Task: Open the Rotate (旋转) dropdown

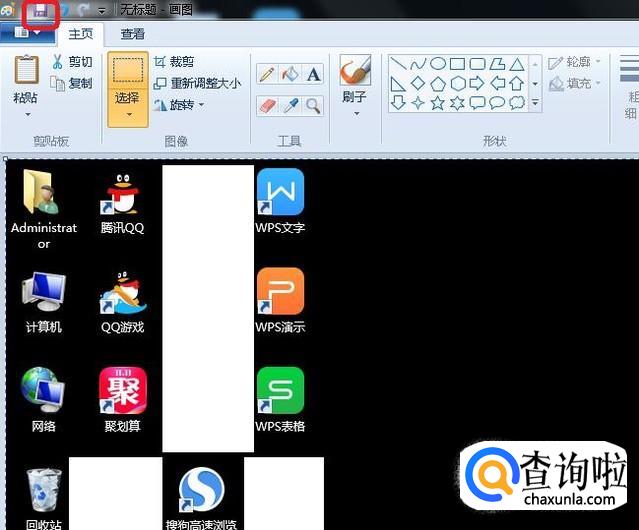Action: [x=180, y=105]
